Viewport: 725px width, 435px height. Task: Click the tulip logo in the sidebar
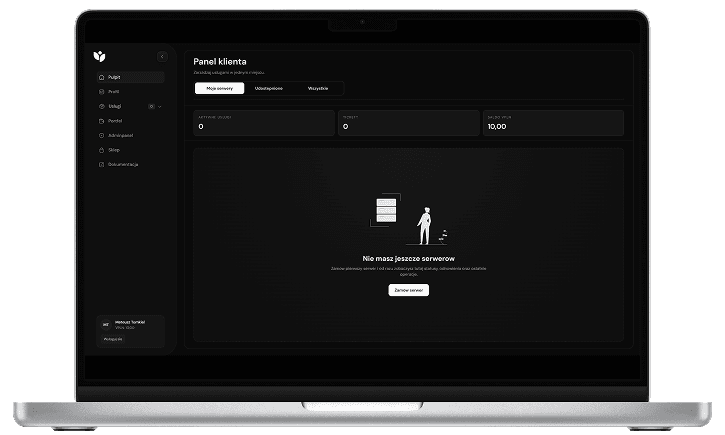(99, 56)
